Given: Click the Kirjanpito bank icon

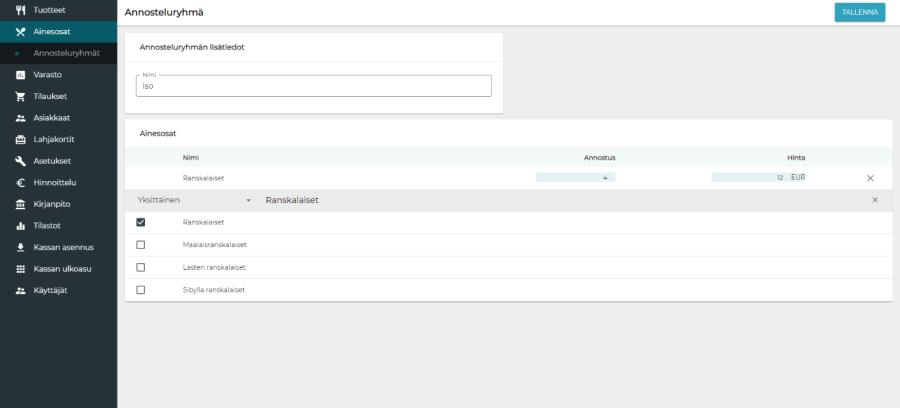Looking at the screenshot, I should [20, 204].
